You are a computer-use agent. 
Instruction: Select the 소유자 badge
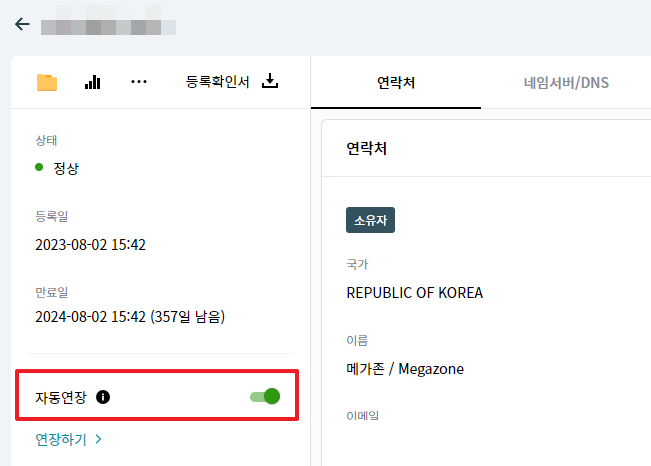[370, 220]
